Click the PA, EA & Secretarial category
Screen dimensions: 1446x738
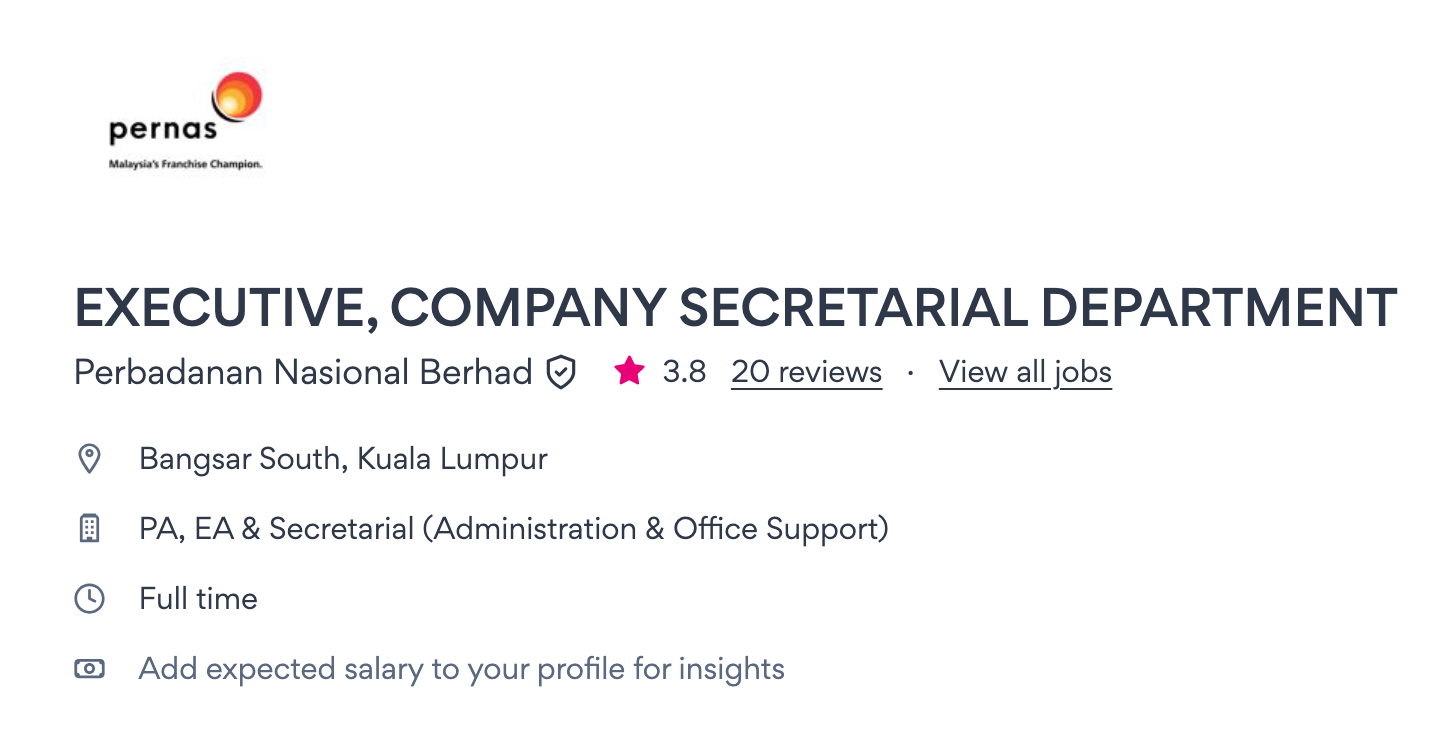[x=276, y=529]
